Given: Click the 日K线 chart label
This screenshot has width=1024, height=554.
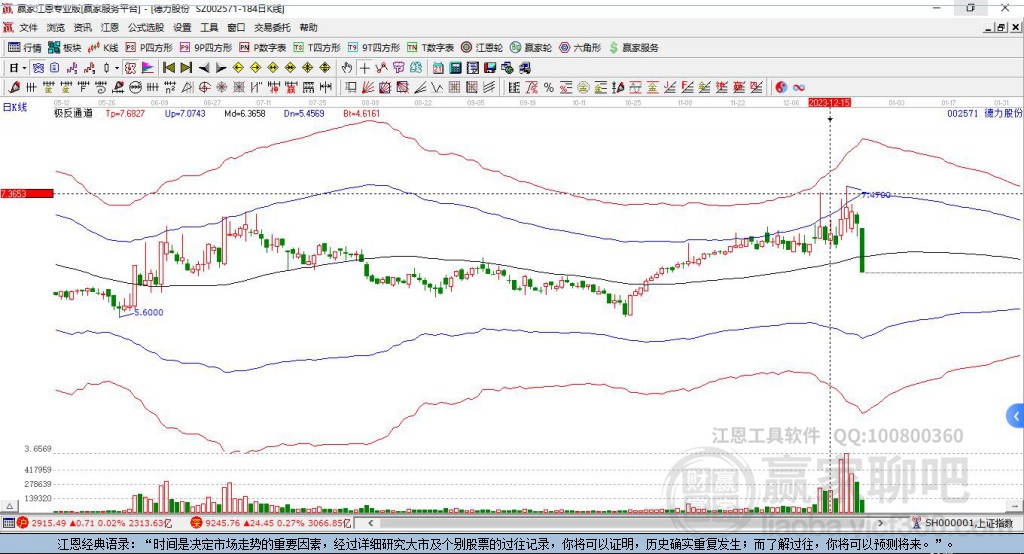Looking at the screenshot, I should (15, 107).
